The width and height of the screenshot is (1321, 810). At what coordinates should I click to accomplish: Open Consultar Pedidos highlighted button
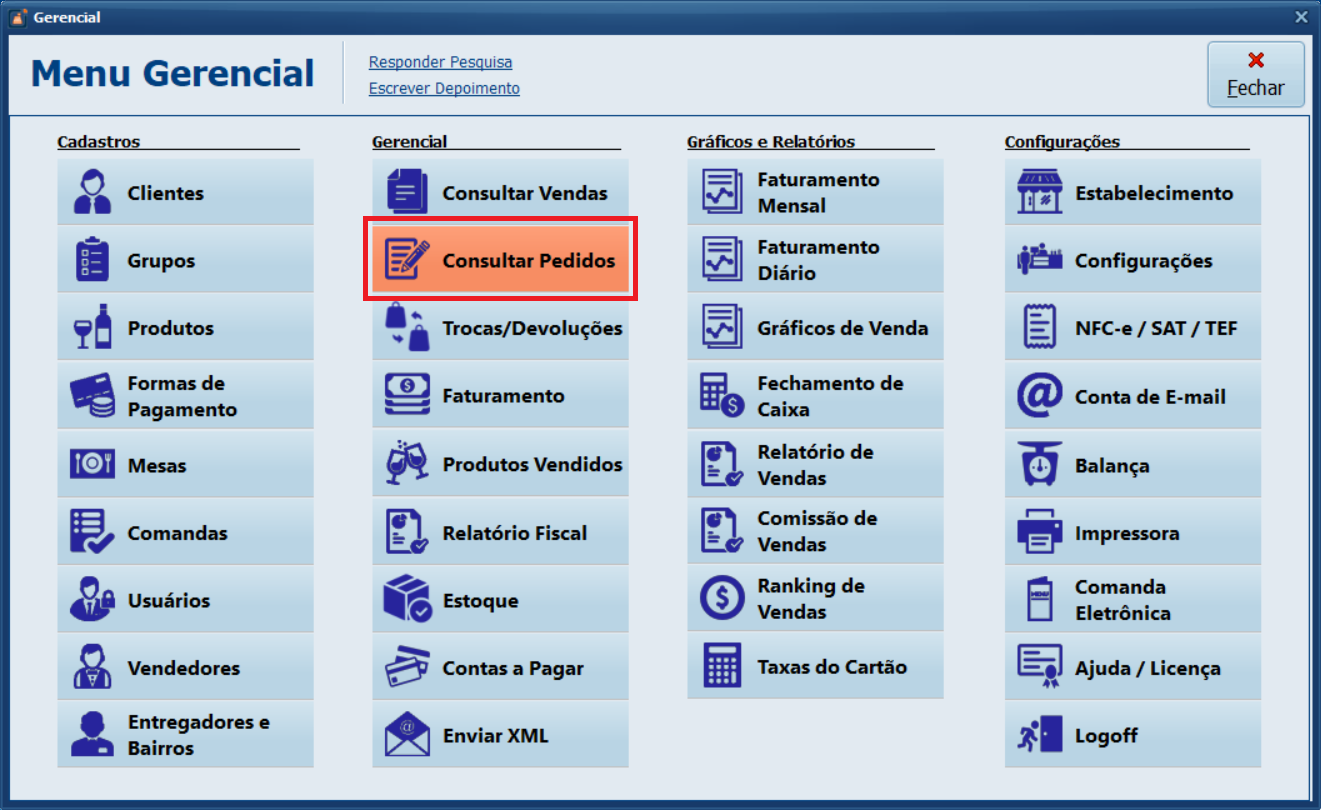[x=500, y=260]
